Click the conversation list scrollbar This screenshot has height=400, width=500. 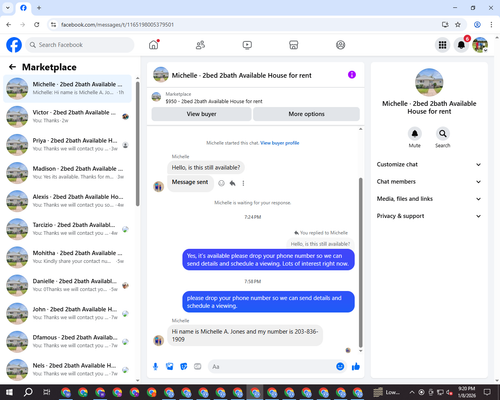[x=138, y=144]
